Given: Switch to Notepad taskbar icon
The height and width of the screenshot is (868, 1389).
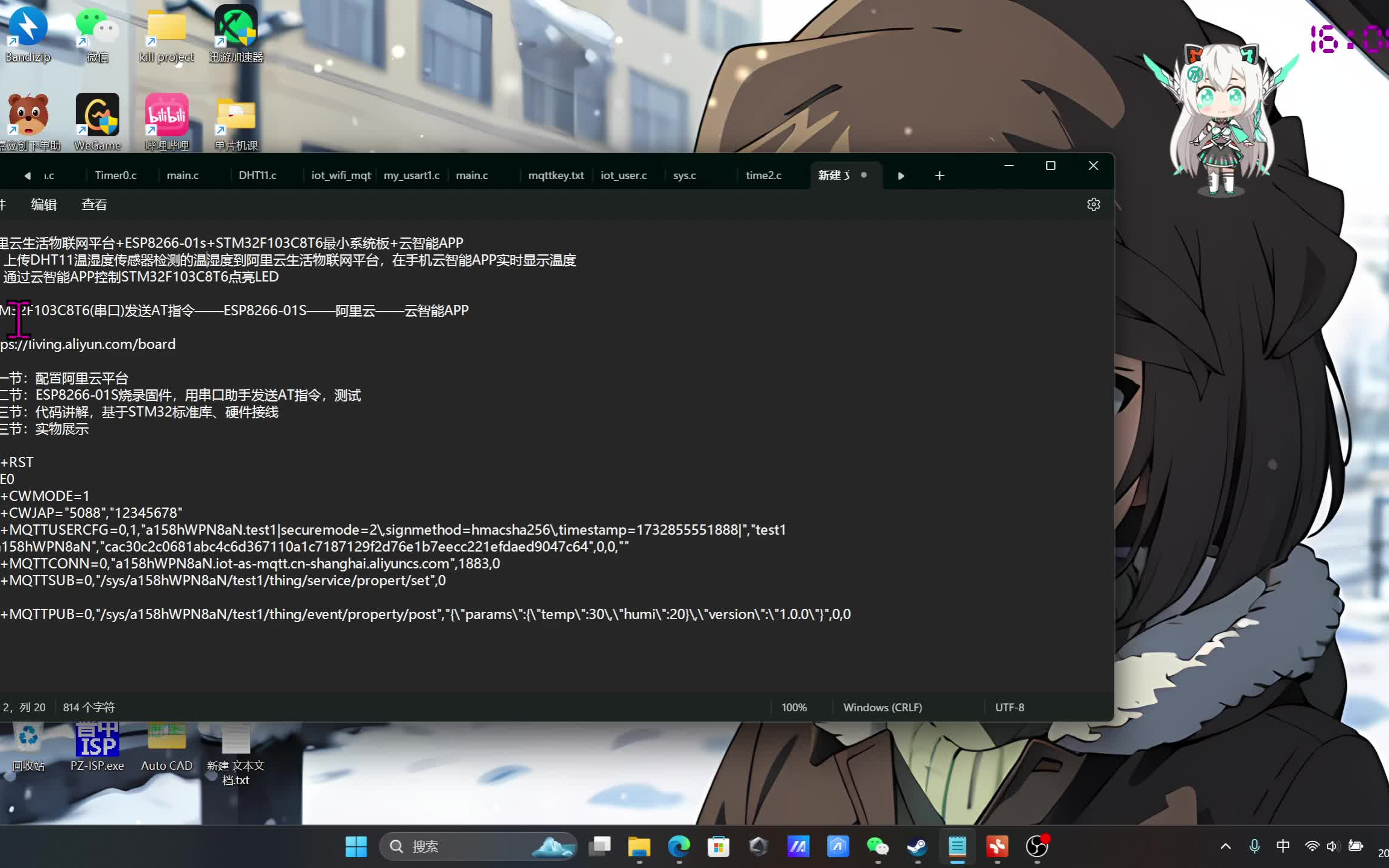Looking at the screenshot, I should (957, 846).
